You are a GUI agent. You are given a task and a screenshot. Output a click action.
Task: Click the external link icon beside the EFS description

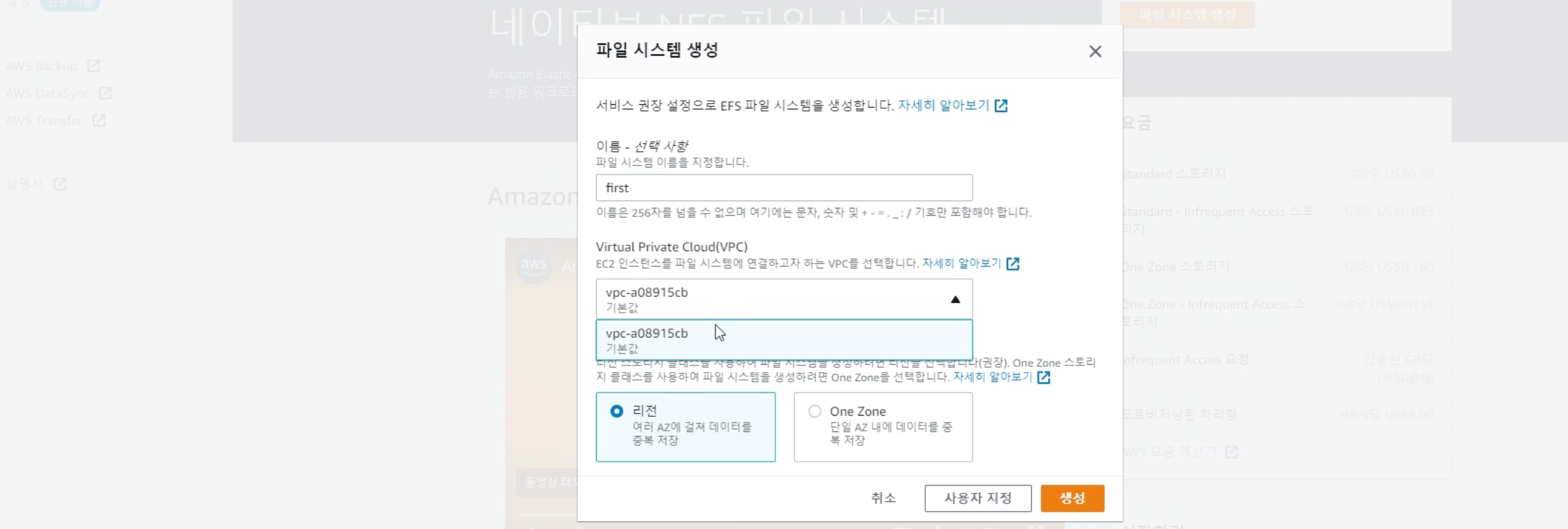click(x=1001, y=106)
